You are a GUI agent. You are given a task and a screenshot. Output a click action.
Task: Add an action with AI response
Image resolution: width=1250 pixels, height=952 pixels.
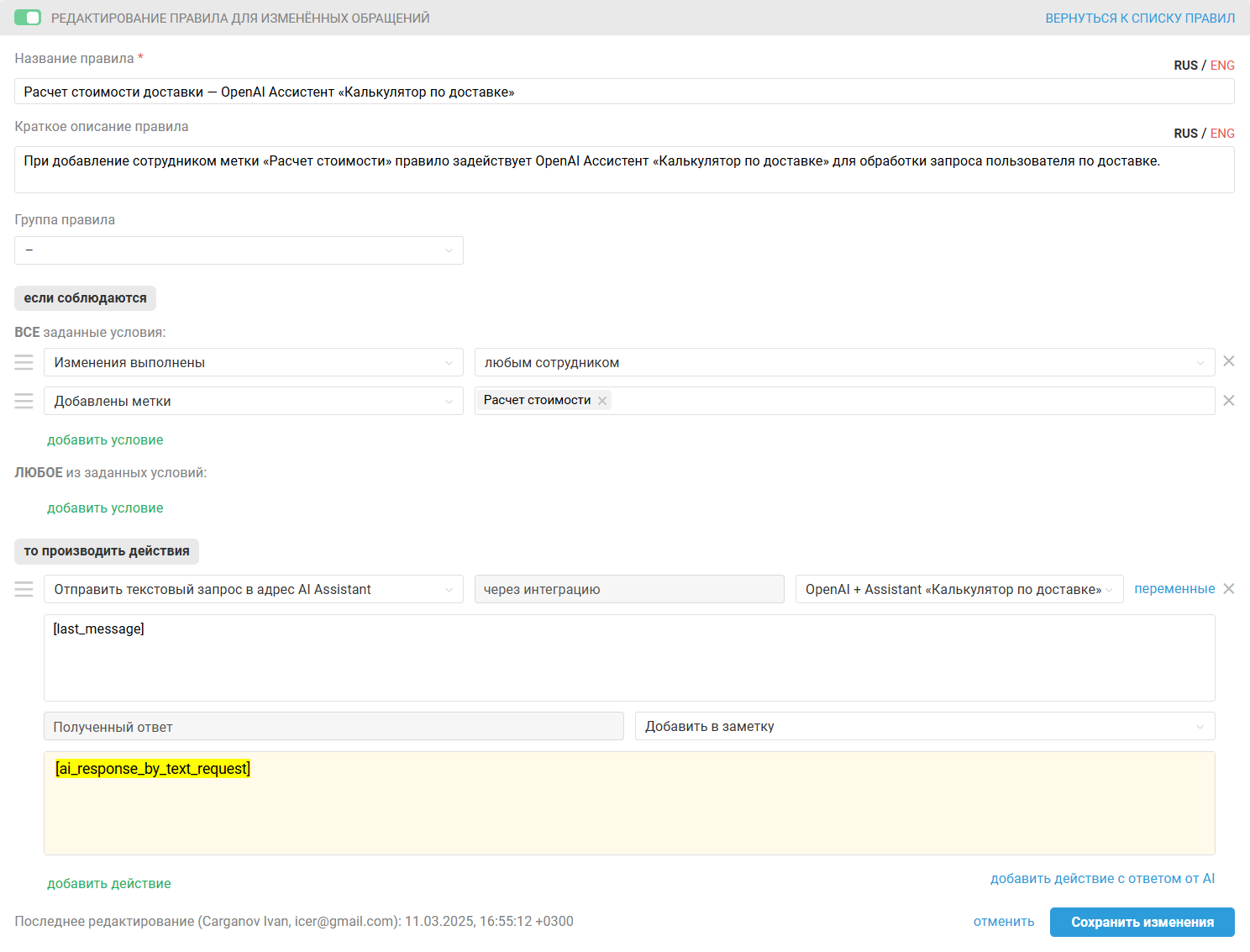coord(1102,879)
